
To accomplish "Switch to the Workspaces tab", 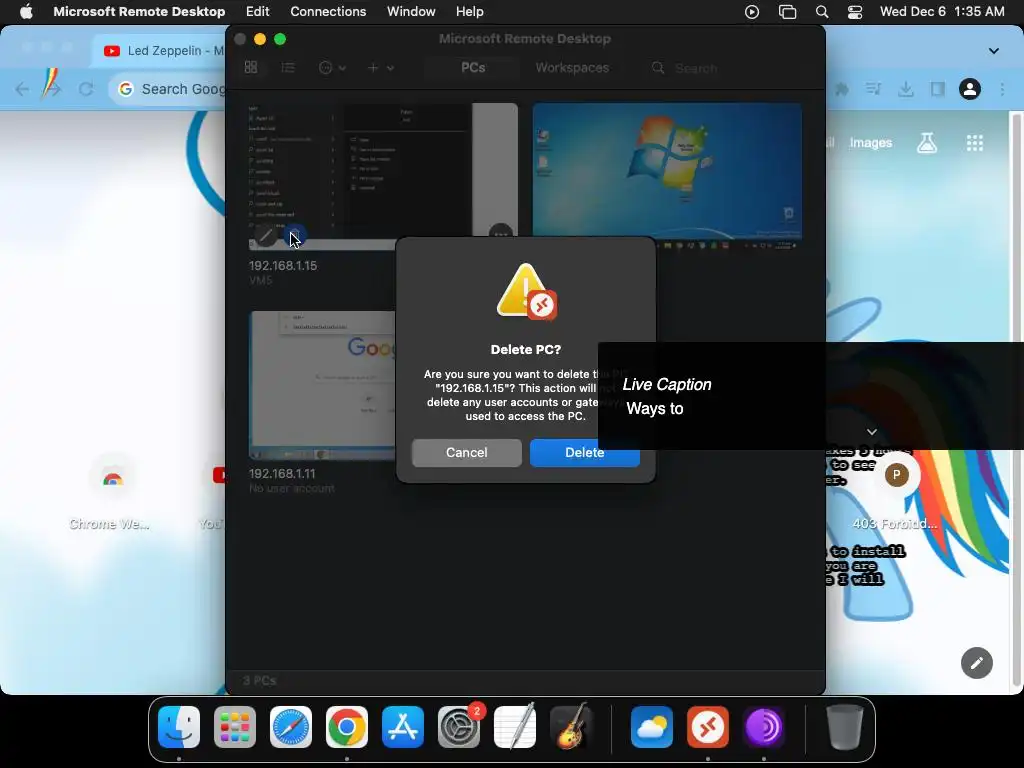I will point(572,68).
